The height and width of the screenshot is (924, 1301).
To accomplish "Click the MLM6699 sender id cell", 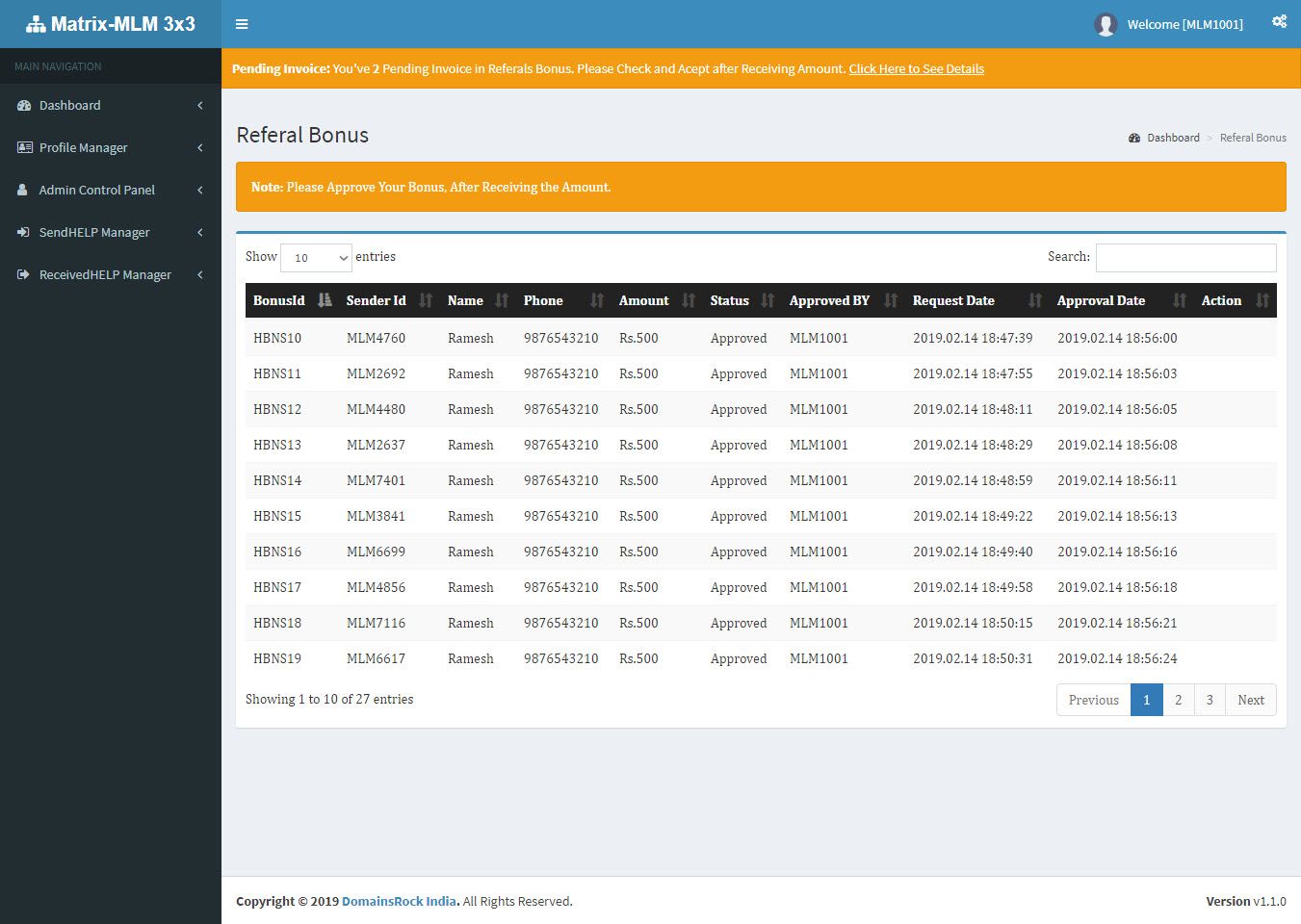I will pyautogui.click(x=376, y=552).
